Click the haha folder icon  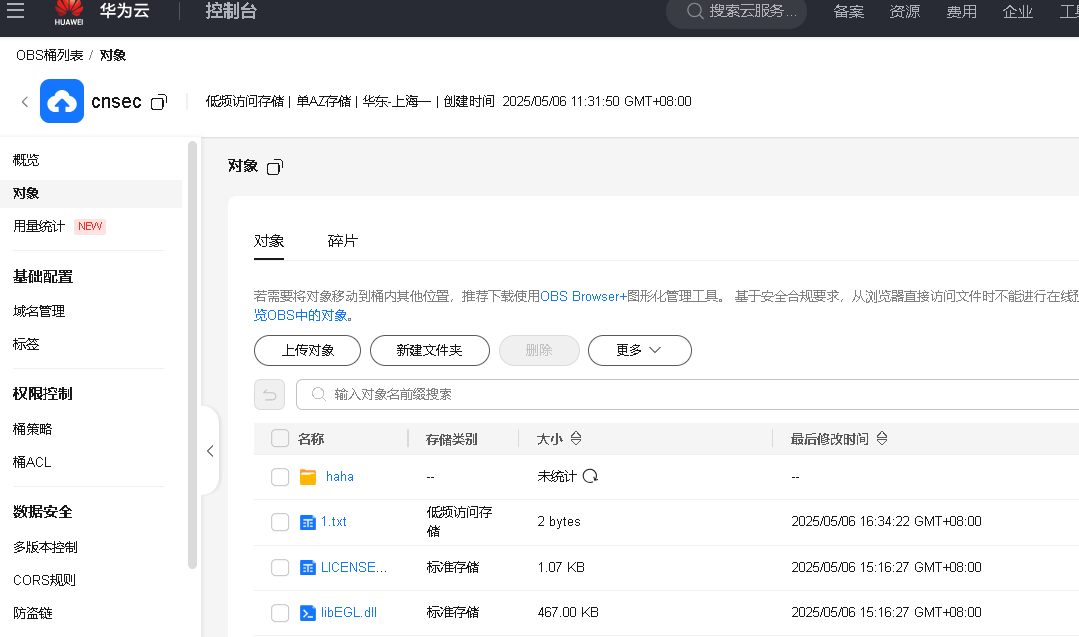tap(308, 477)
